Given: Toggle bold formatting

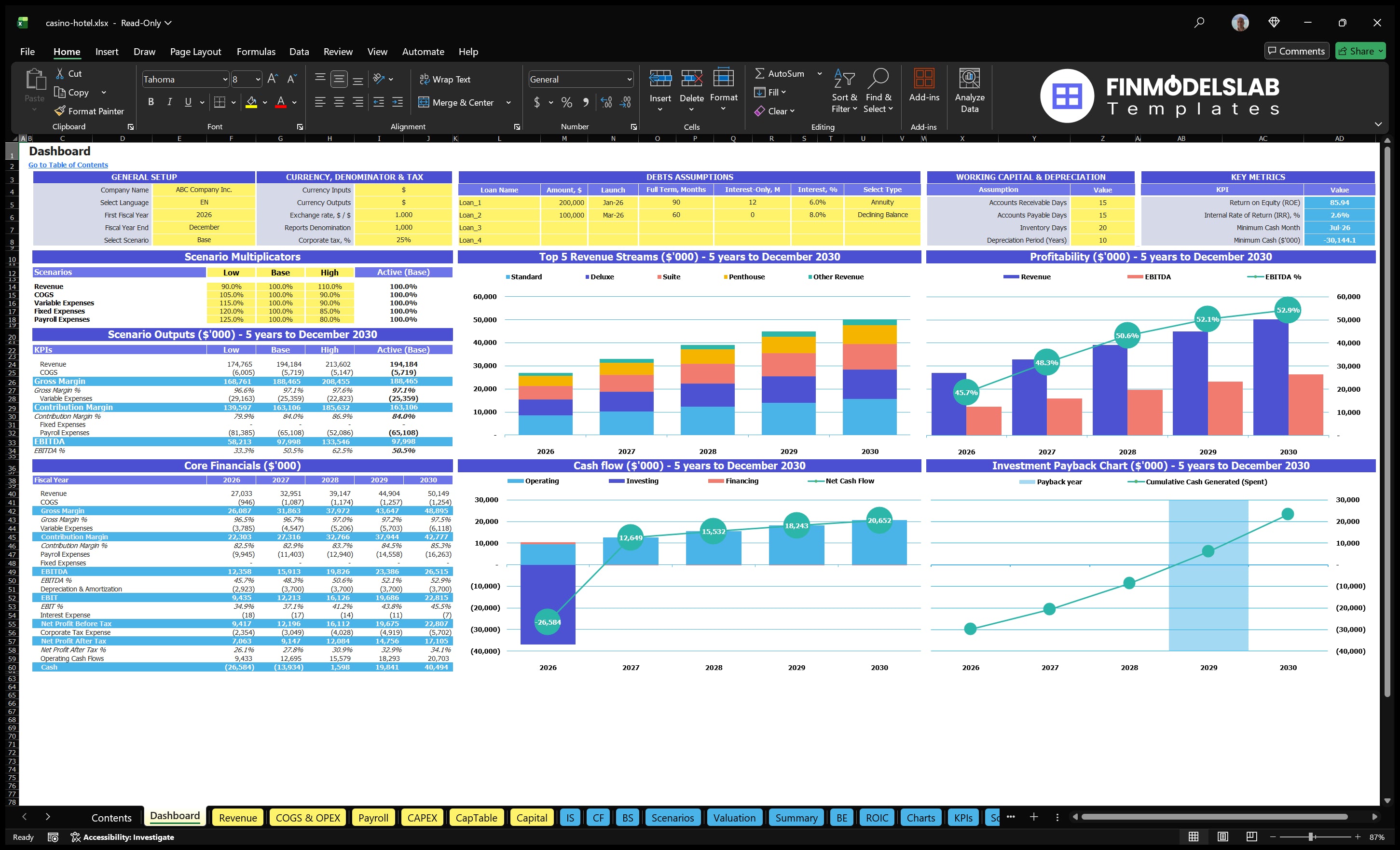Looking at the screenshot, I should tap(151, 102).
